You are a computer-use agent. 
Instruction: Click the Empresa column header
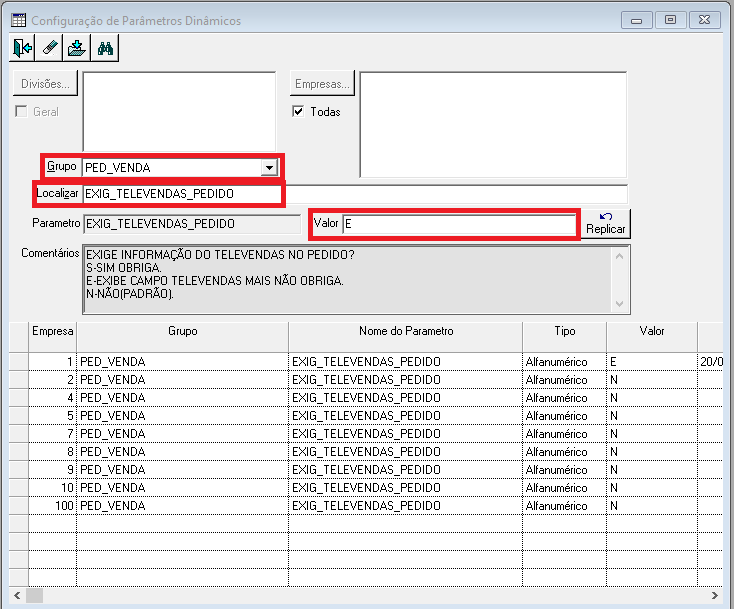(52, 337)
